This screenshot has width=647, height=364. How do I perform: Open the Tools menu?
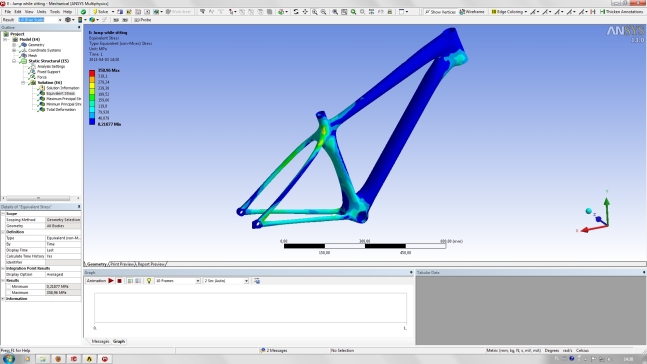pyautogui.click(x=55, y=12)
